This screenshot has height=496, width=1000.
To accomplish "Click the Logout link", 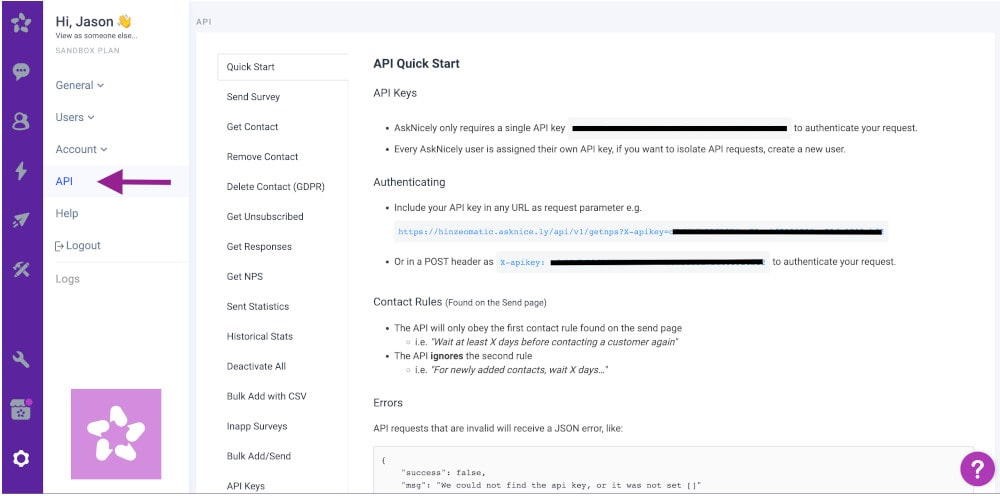I will pos(78,246).
